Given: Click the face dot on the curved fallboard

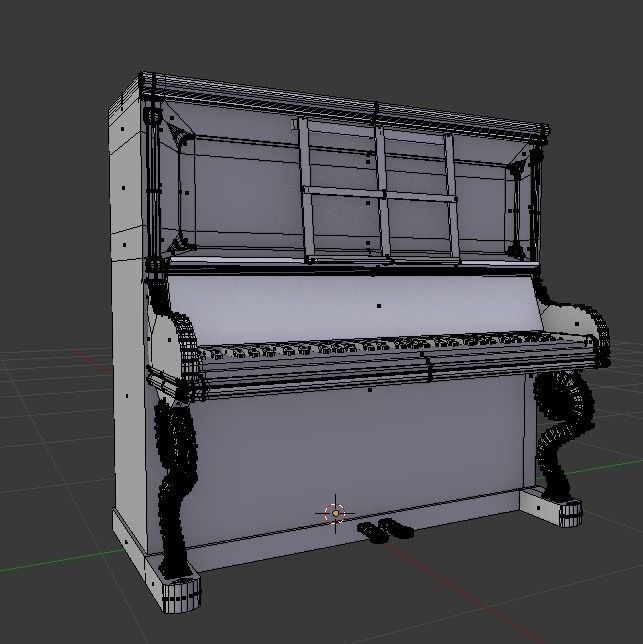Looking at the screenshot, I should (x=379, y=306).
